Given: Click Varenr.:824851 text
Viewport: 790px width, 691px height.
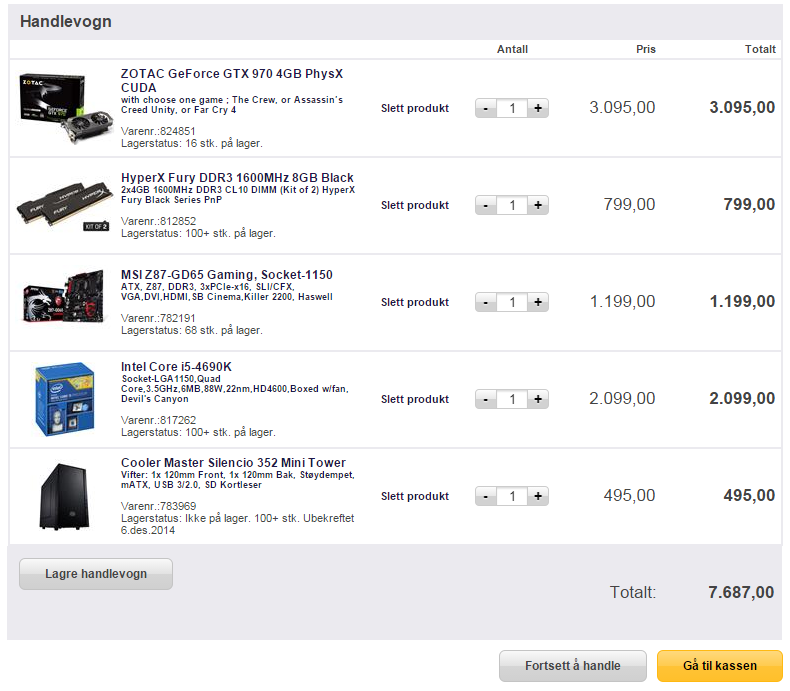Looking at the screenshot, I should point(158,131).
